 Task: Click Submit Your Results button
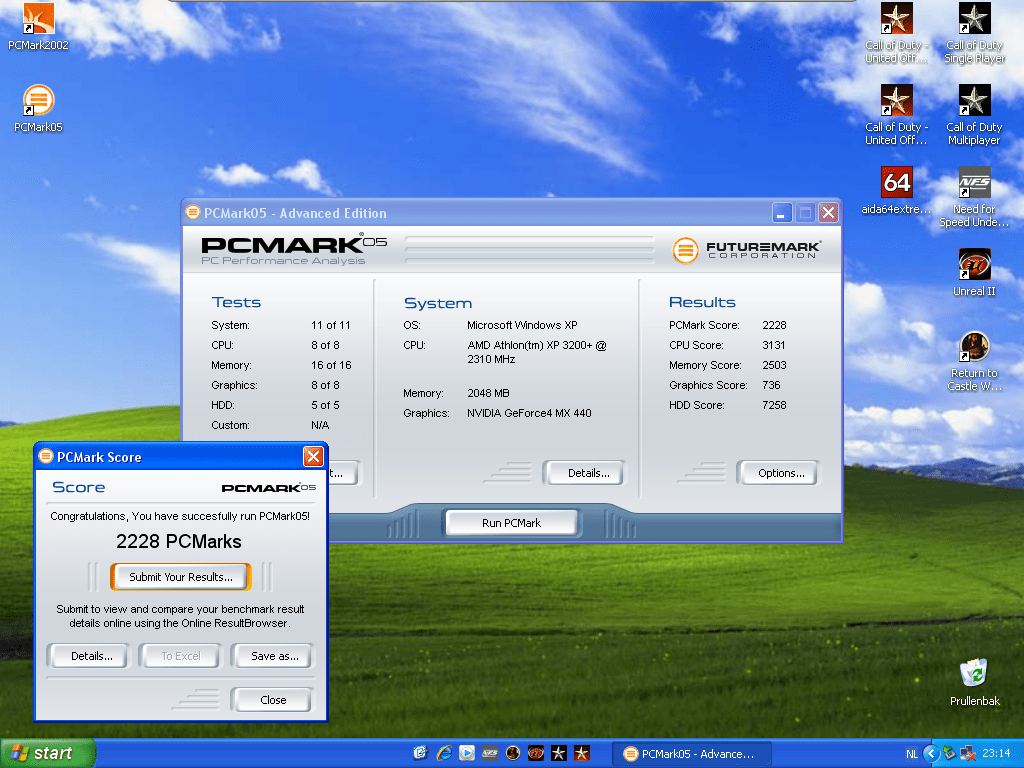point(181,577)
